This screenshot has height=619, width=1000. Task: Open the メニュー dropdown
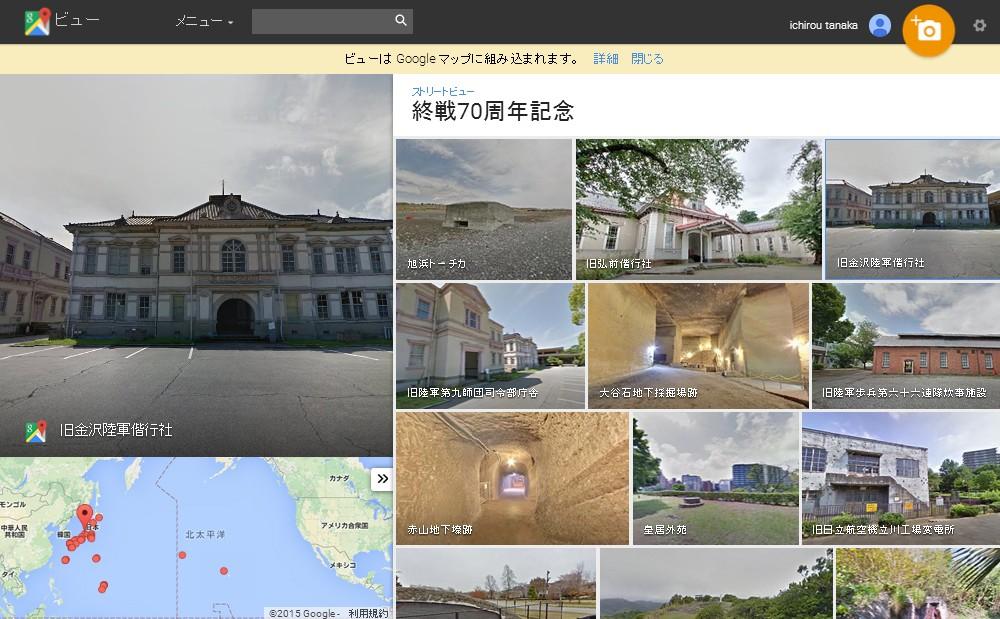(x=204, y=21)
